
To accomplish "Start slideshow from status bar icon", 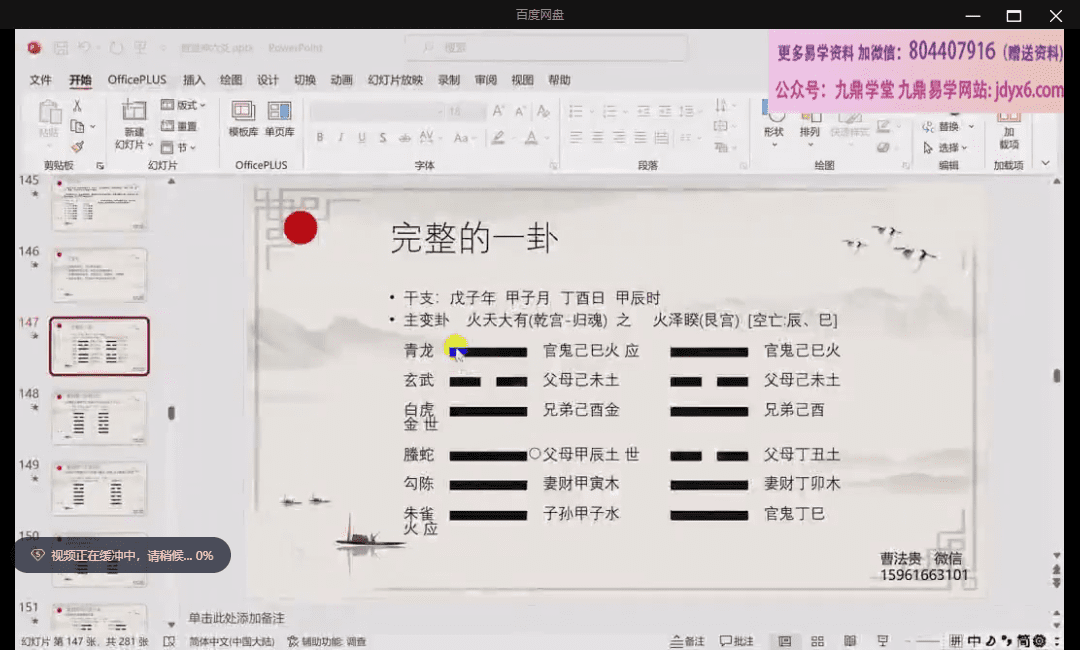I will (x=881, y=641).
